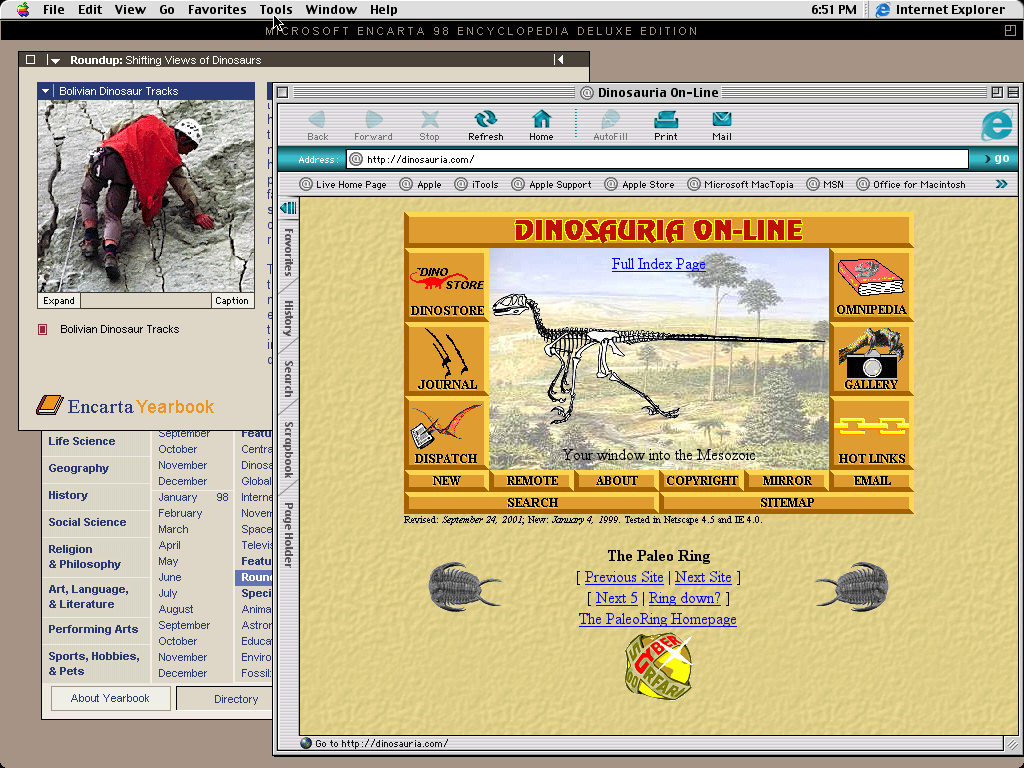Viewport: 1024px width, 768px height.
Task: Click the Print toolbar icon
Action: coord(665,122)
